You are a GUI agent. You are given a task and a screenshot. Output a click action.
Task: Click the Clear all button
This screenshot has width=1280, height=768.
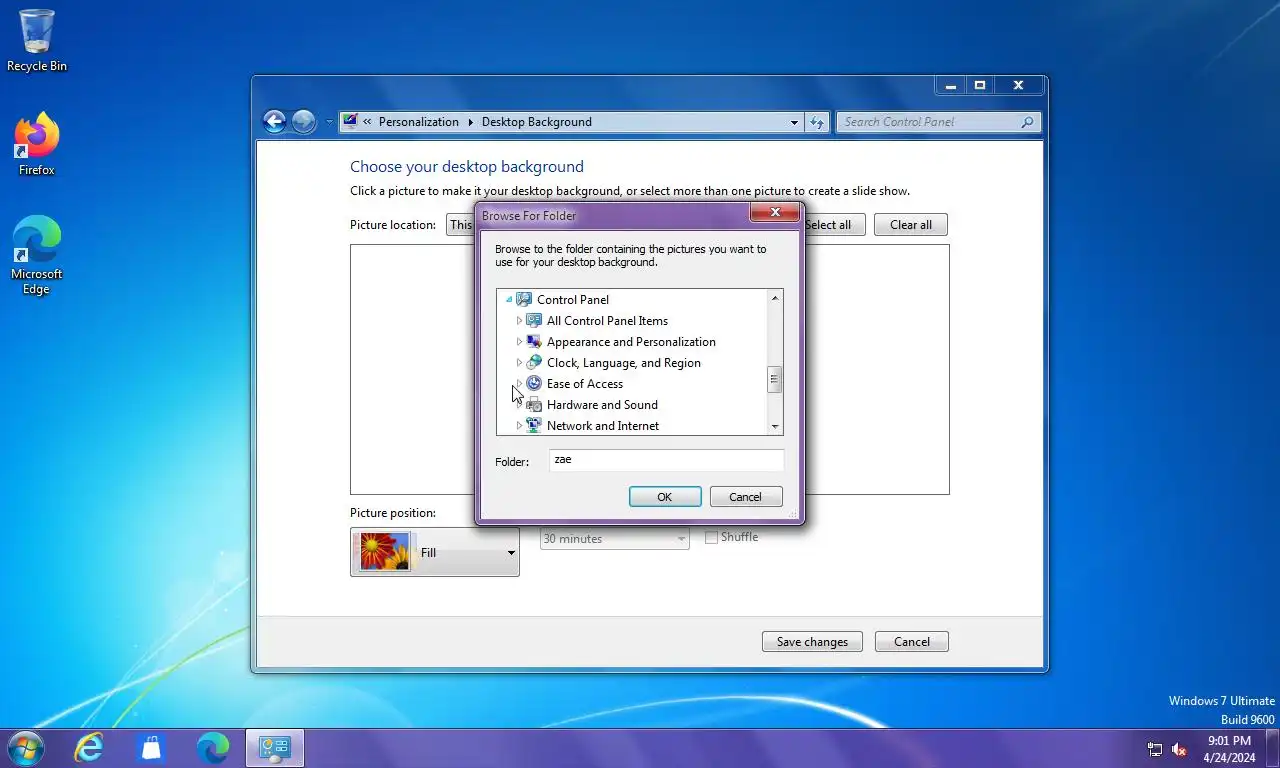coord(911,225)
